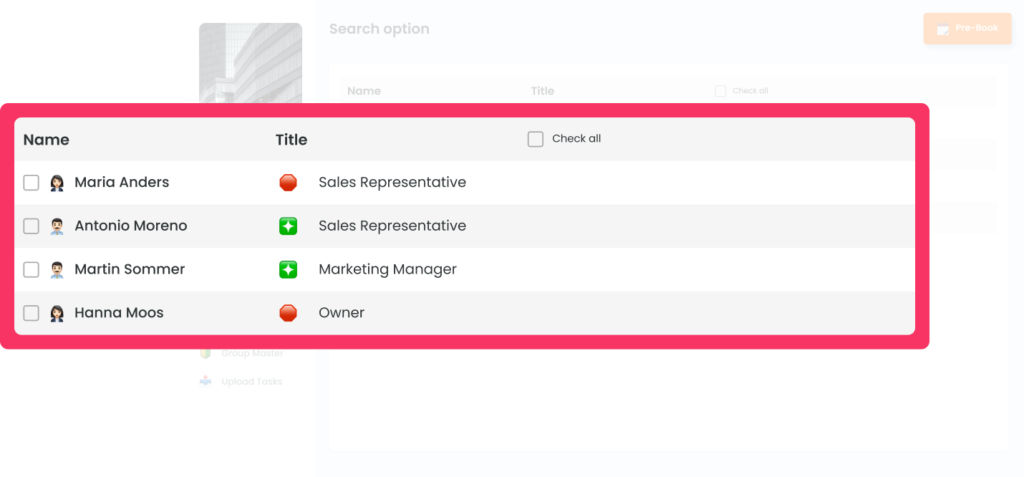
Task: Click the Name column header in highlighted table
Action: pyautogui.click(x=46, y=140)
